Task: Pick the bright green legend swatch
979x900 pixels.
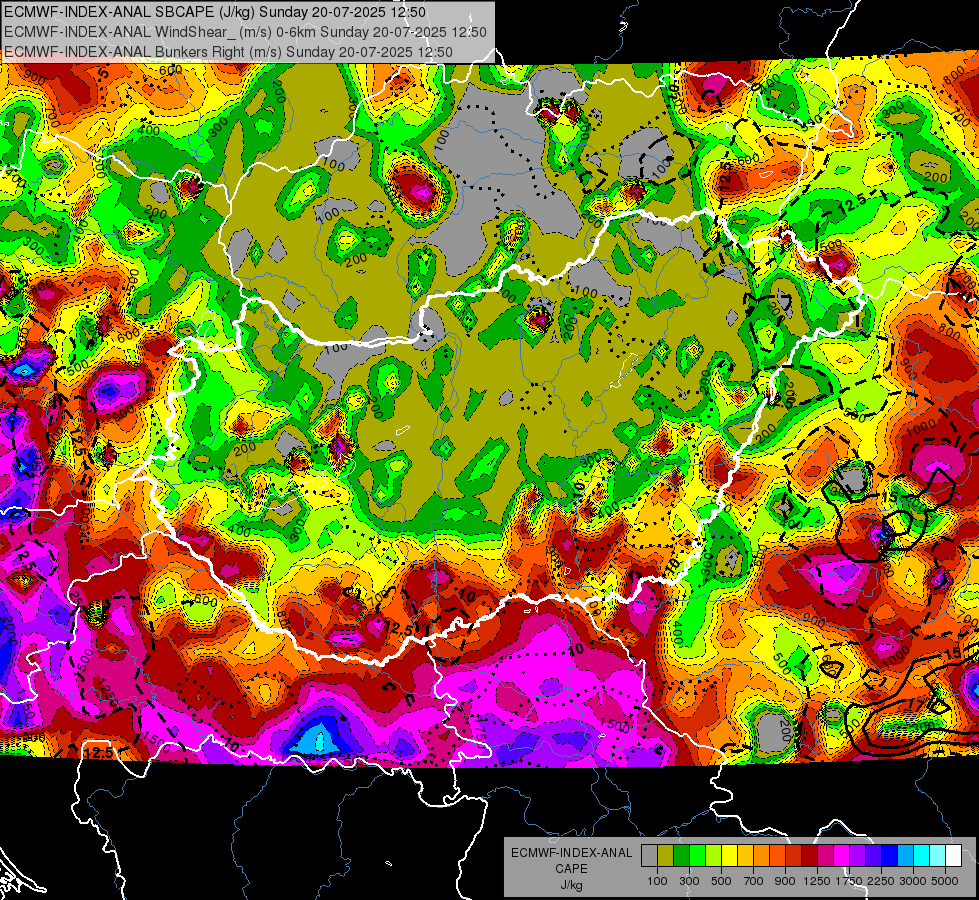Action: pos(697,855)
